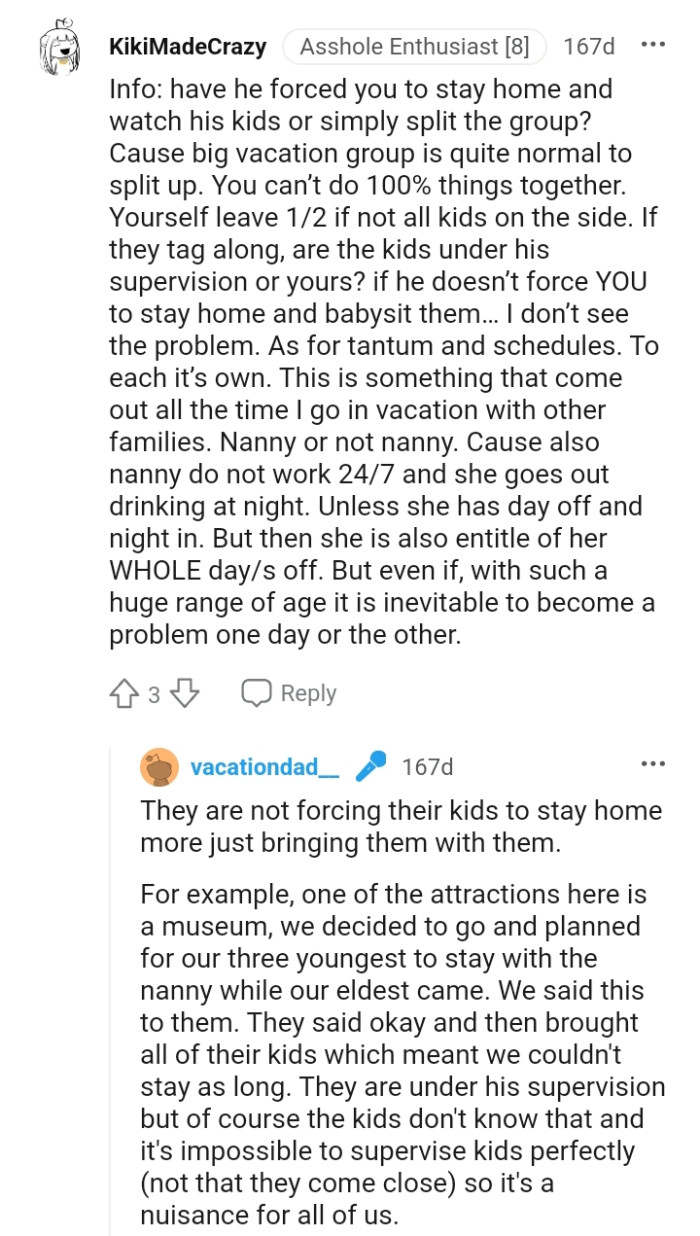Click KikiMadeCrazy's avatar image
700x1236 pixels.
tap(58, 45)
